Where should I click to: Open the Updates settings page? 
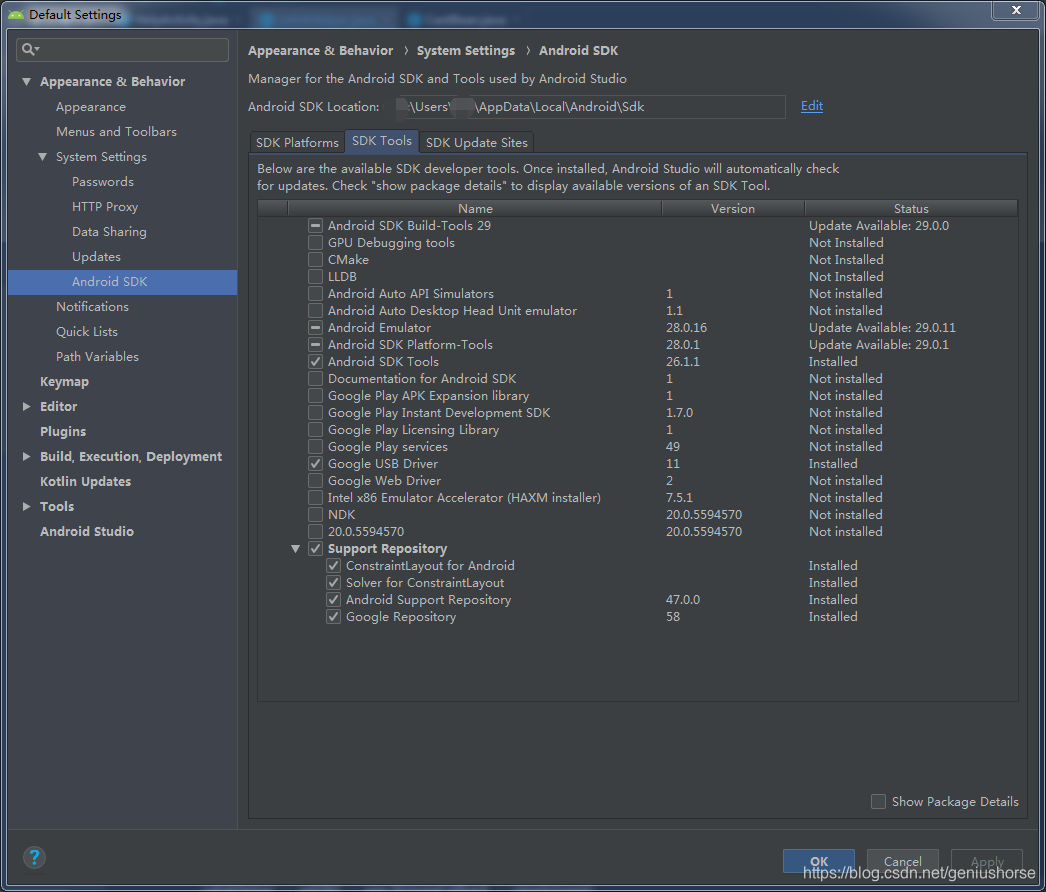(x=96, y=257)
